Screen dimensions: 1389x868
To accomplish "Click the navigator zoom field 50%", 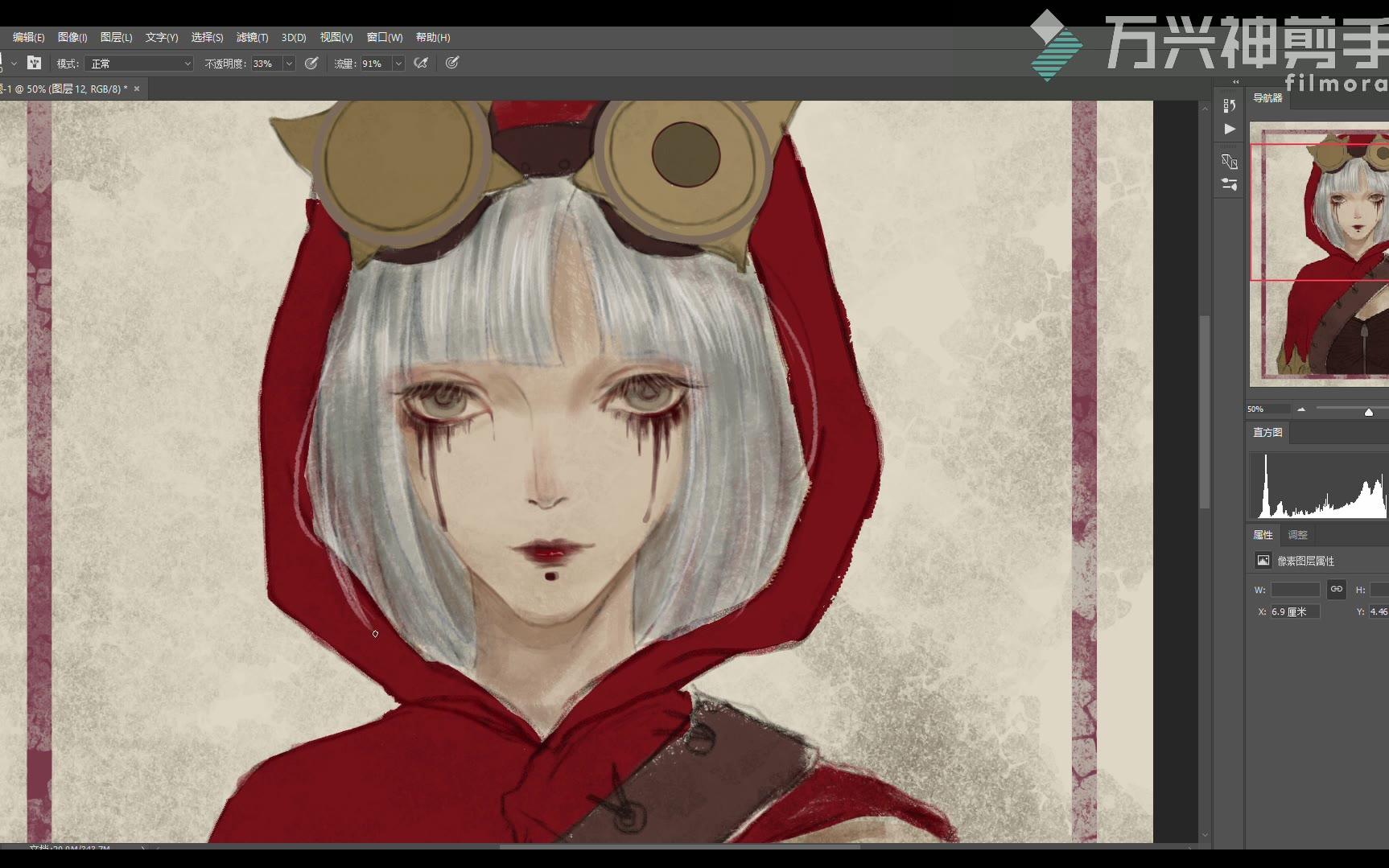I will click(x=1267, y=409).
